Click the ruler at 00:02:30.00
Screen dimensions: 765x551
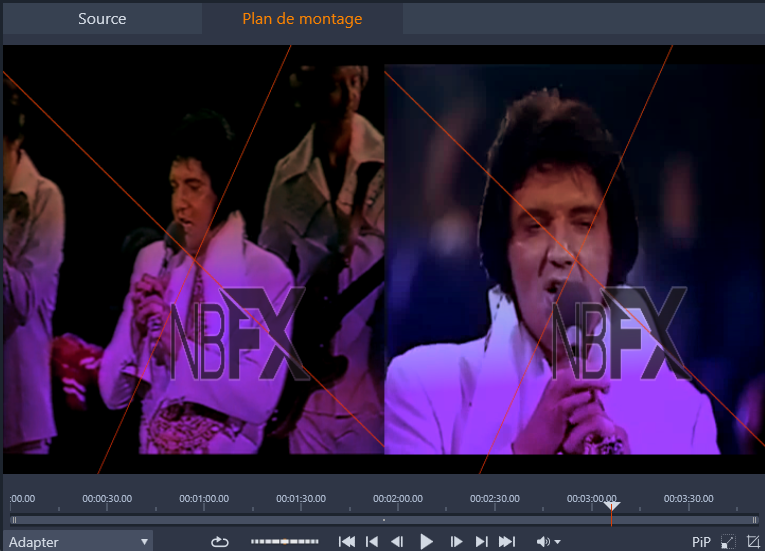click(x=495, y=498)
